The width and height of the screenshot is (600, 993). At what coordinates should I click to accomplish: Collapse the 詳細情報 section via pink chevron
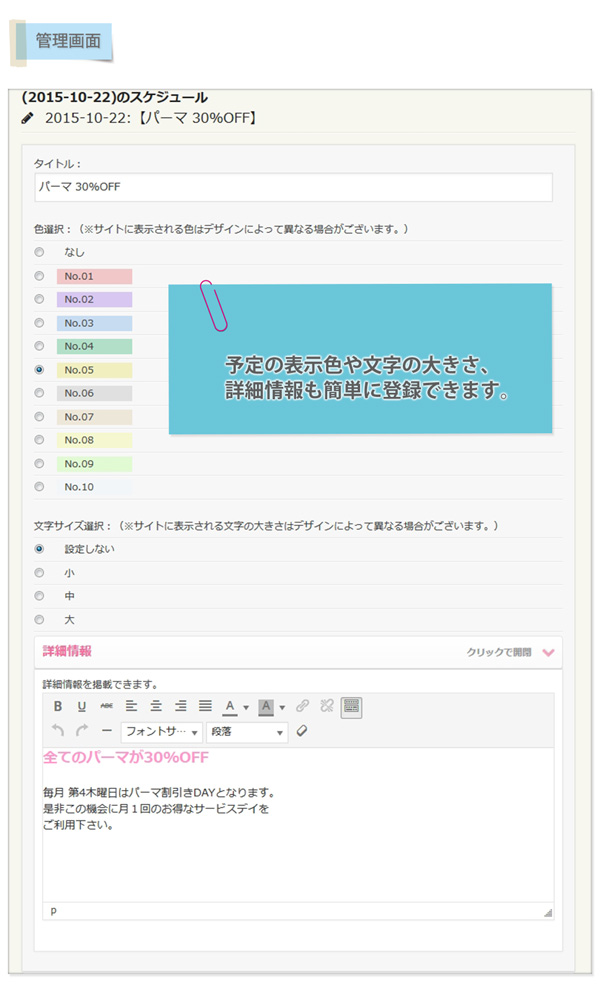[547, 652]
